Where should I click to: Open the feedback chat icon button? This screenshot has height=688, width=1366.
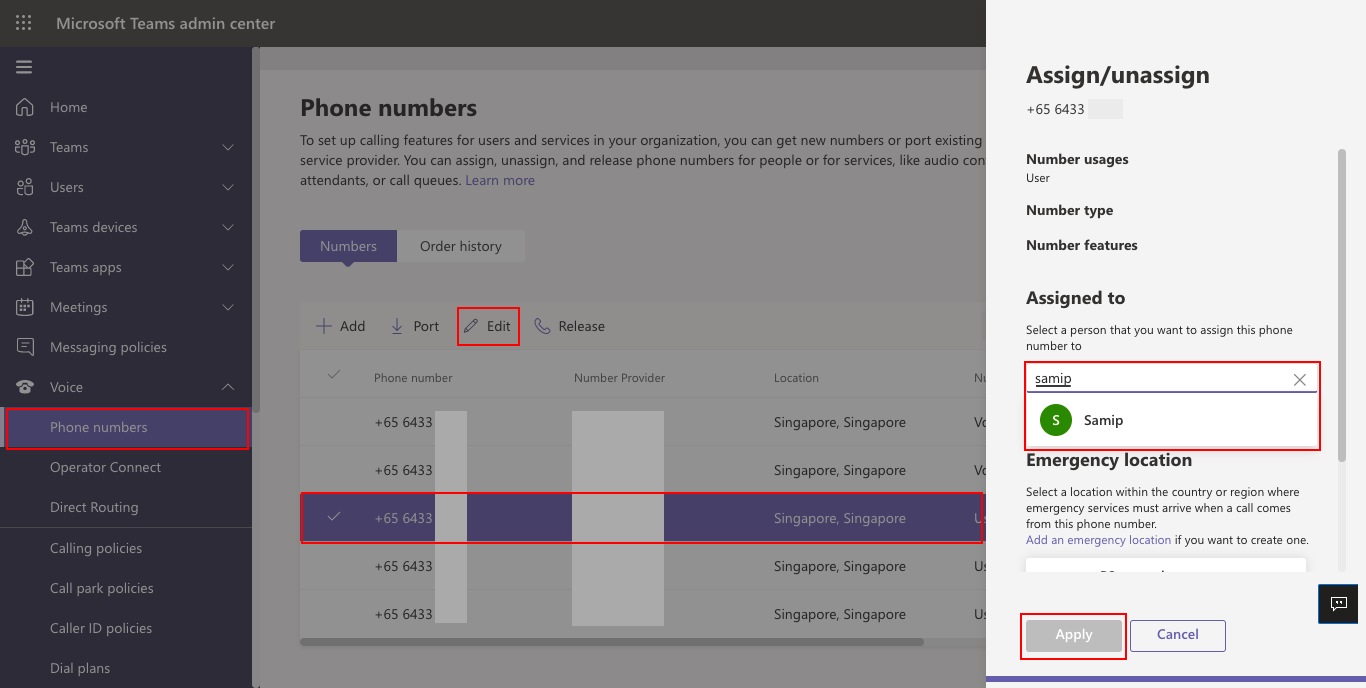click(1339, 604)
